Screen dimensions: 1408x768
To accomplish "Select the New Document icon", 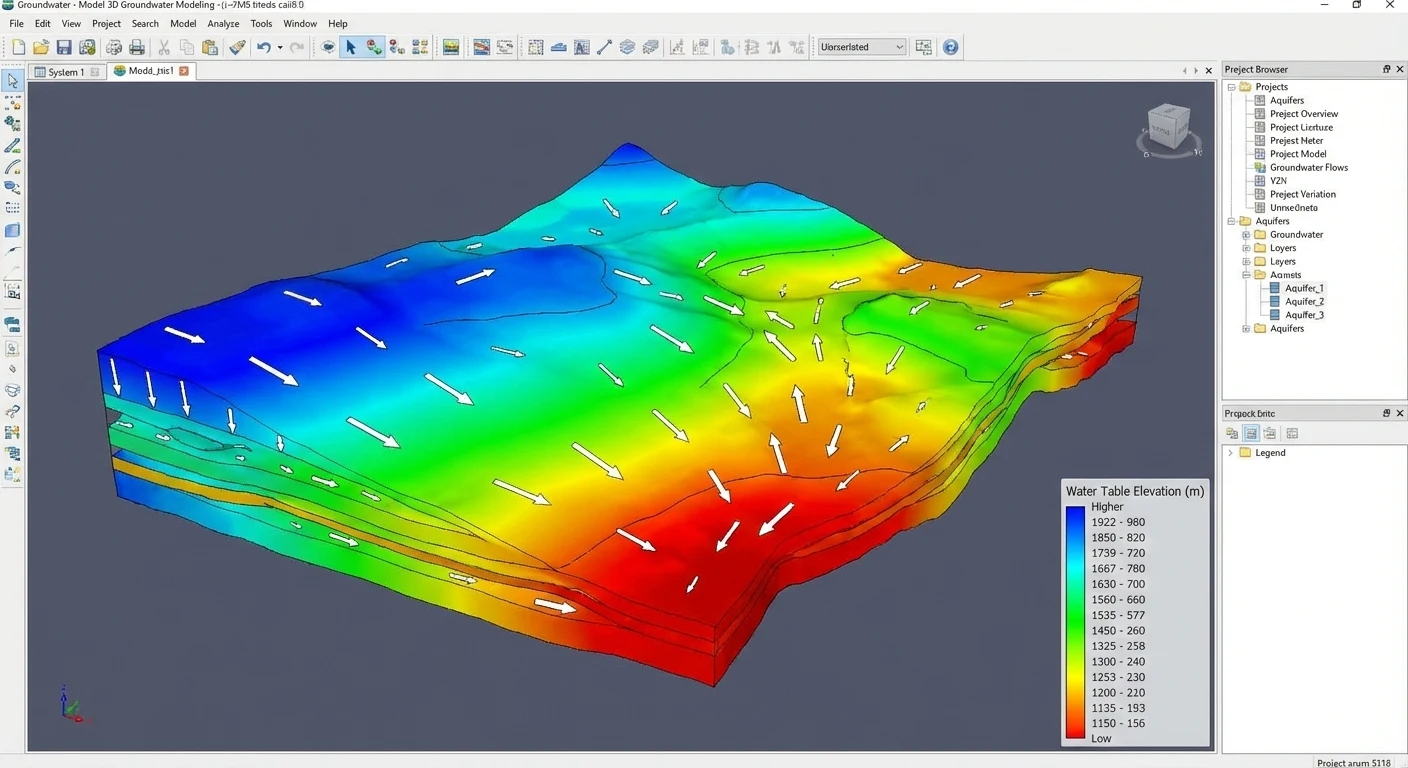I will point(18,47).
